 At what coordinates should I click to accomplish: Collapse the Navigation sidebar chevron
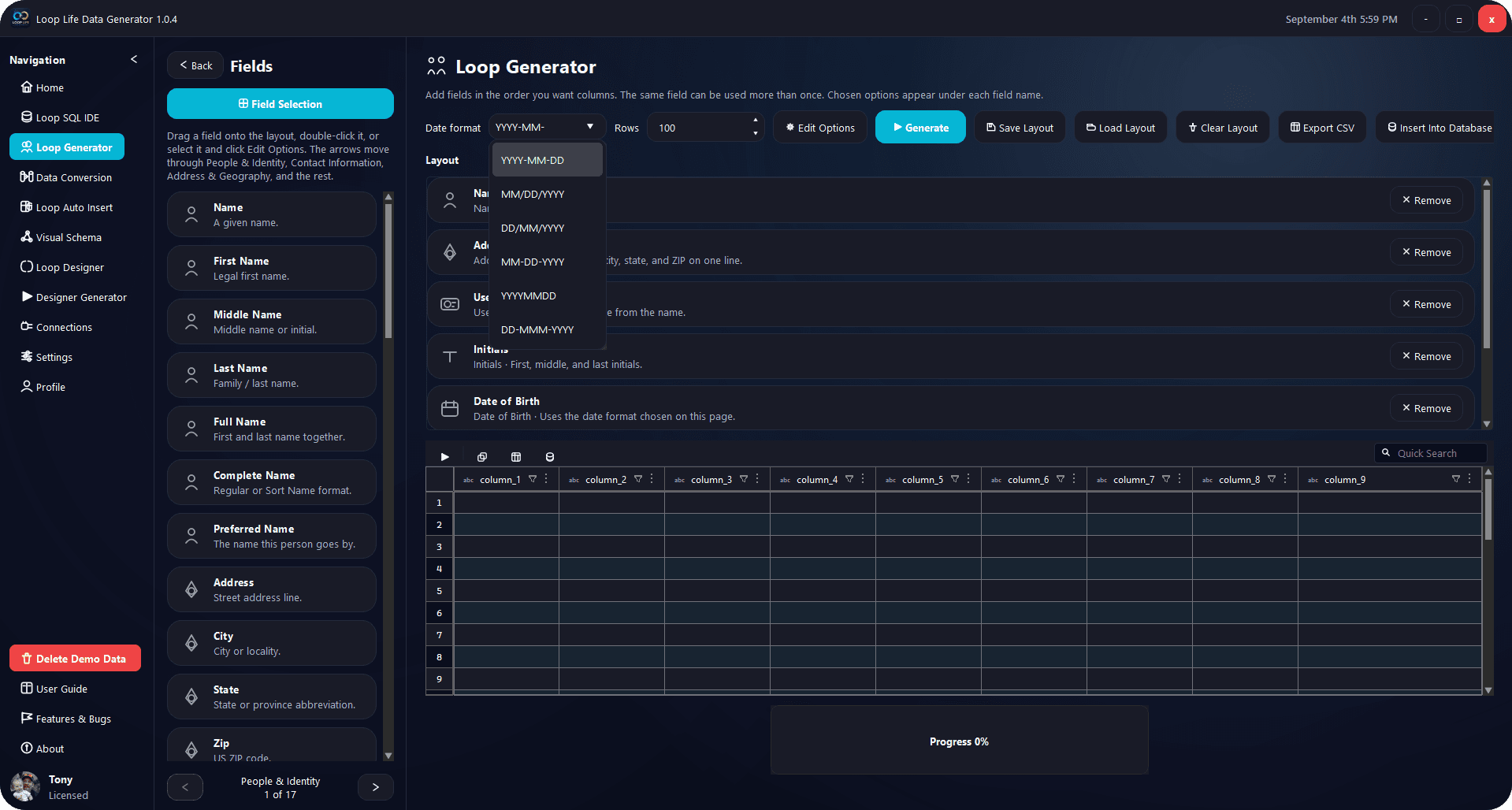click(134, 59)
